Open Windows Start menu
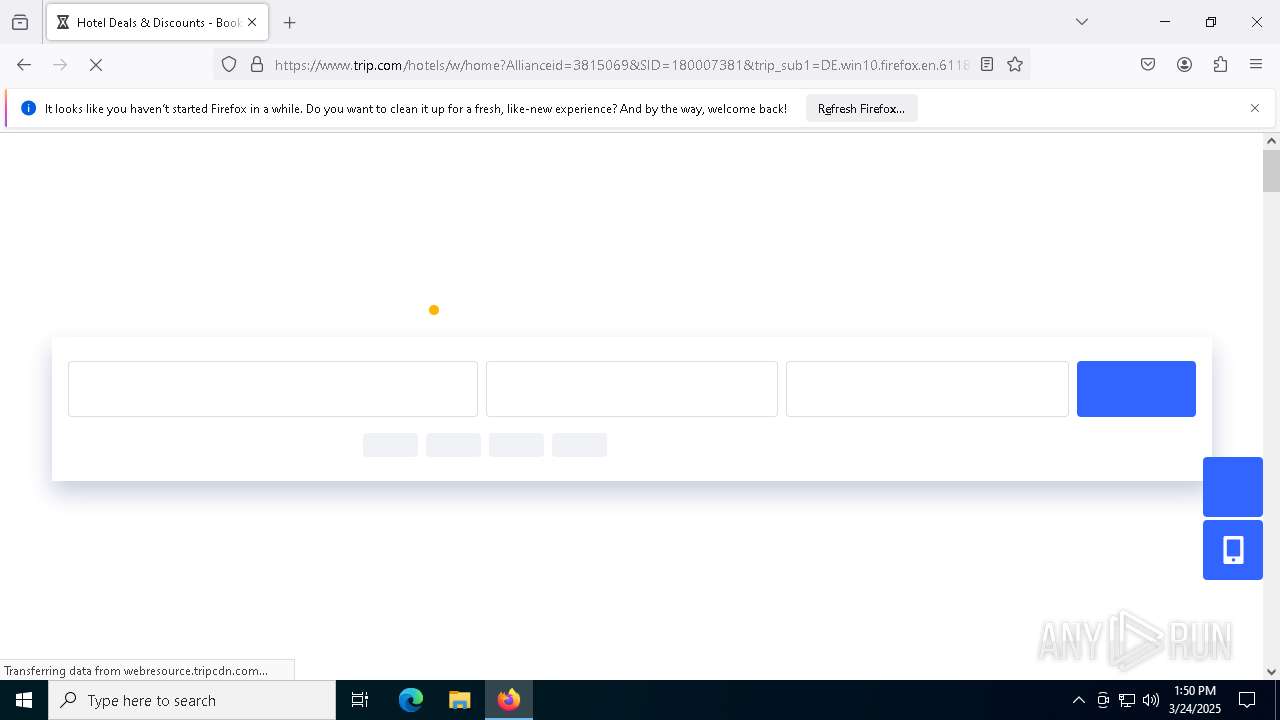Image resolution: width=1280 pixels, height=720 pixels. pyautogui.click(x=24, y=700)
